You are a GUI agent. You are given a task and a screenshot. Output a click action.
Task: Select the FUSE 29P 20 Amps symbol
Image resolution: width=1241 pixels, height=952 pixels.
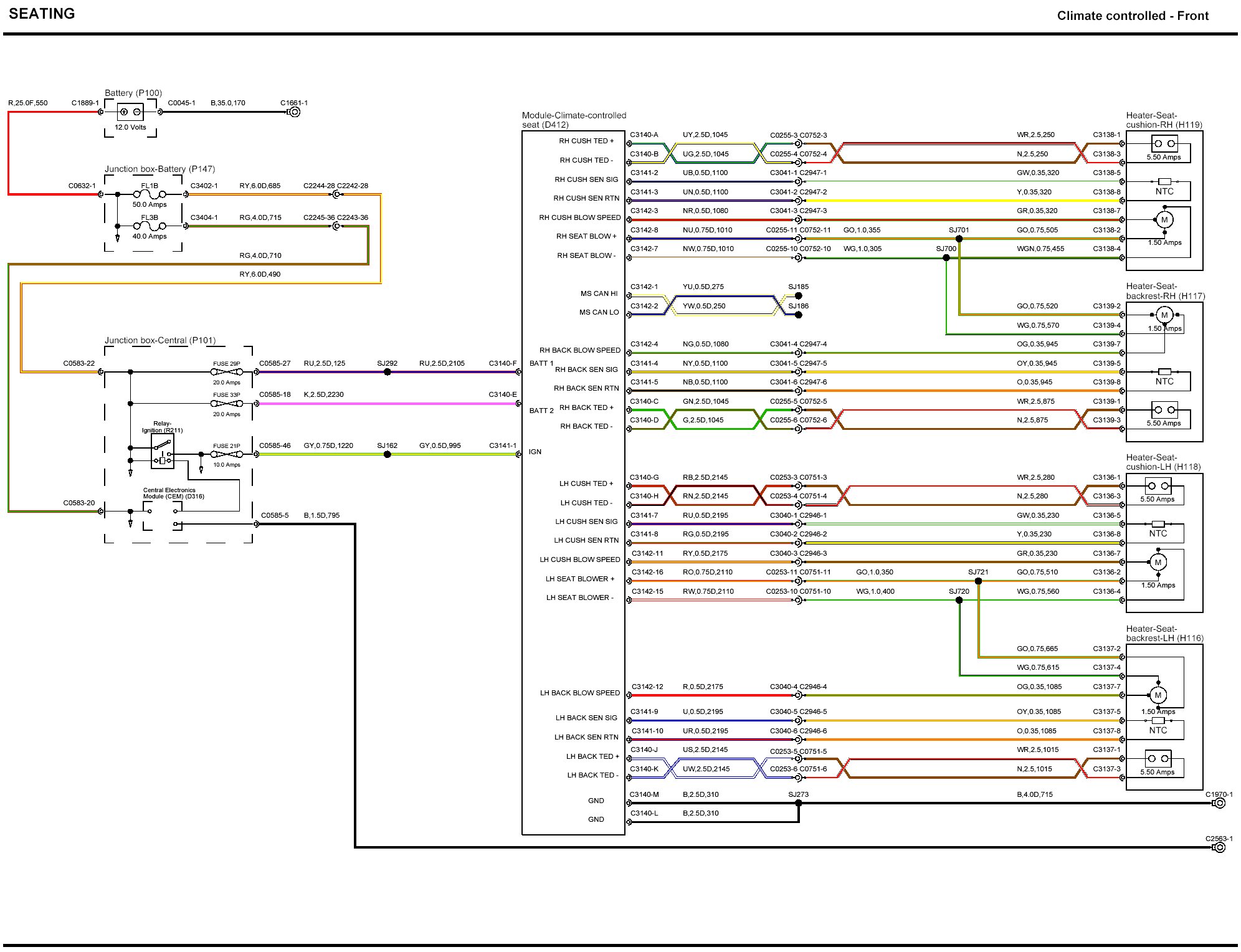coord(227,372)
